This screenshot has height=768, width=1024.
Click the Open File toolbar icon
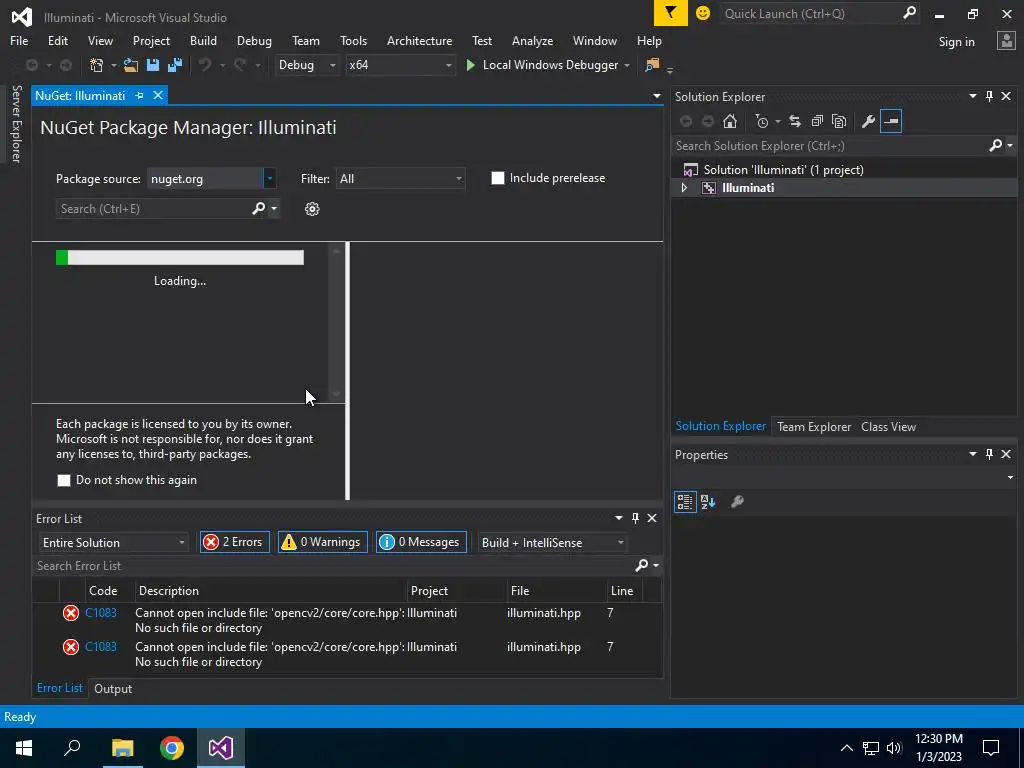tap(131, 65)
